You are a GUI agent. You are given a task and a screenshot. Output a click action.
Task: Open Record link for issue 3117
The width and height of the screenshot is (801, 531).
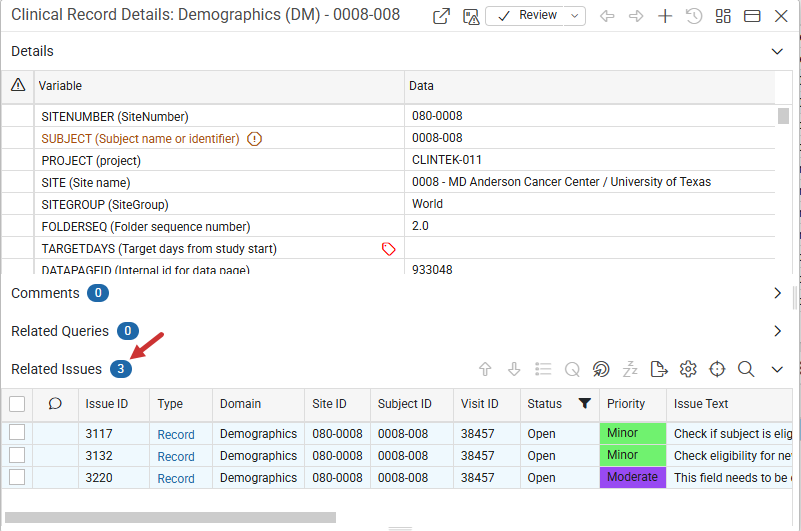(176, 434)
